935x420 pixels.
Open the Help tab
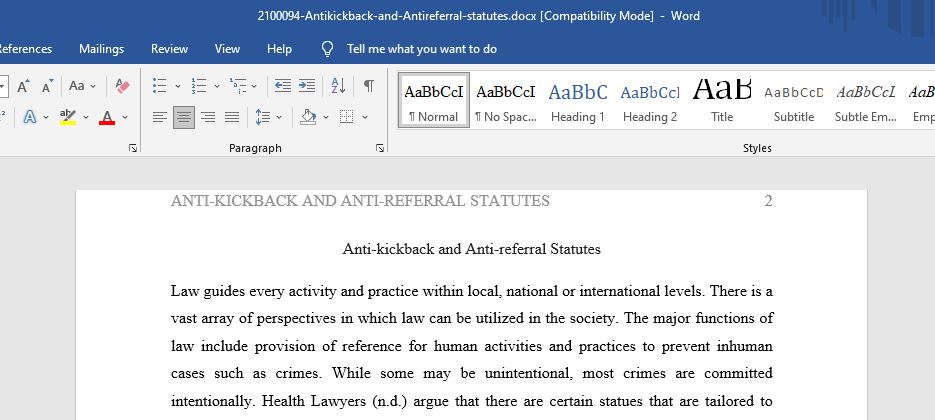279,49
